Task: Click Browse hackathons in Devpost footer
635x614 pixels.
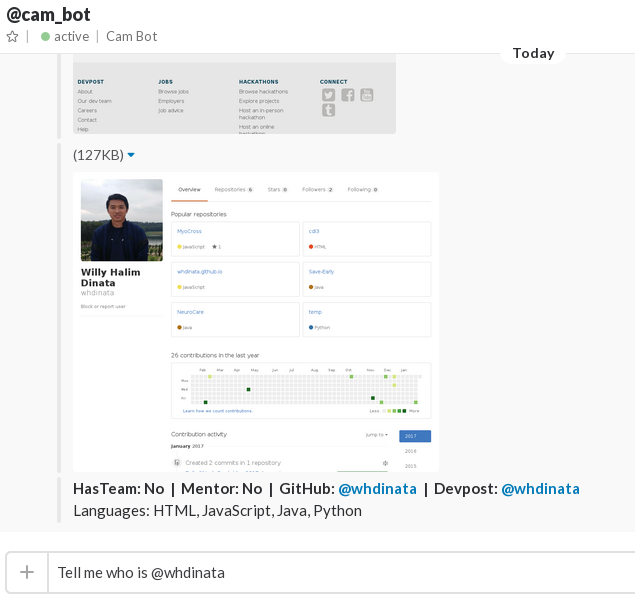Action: click(x=263, y=92)
